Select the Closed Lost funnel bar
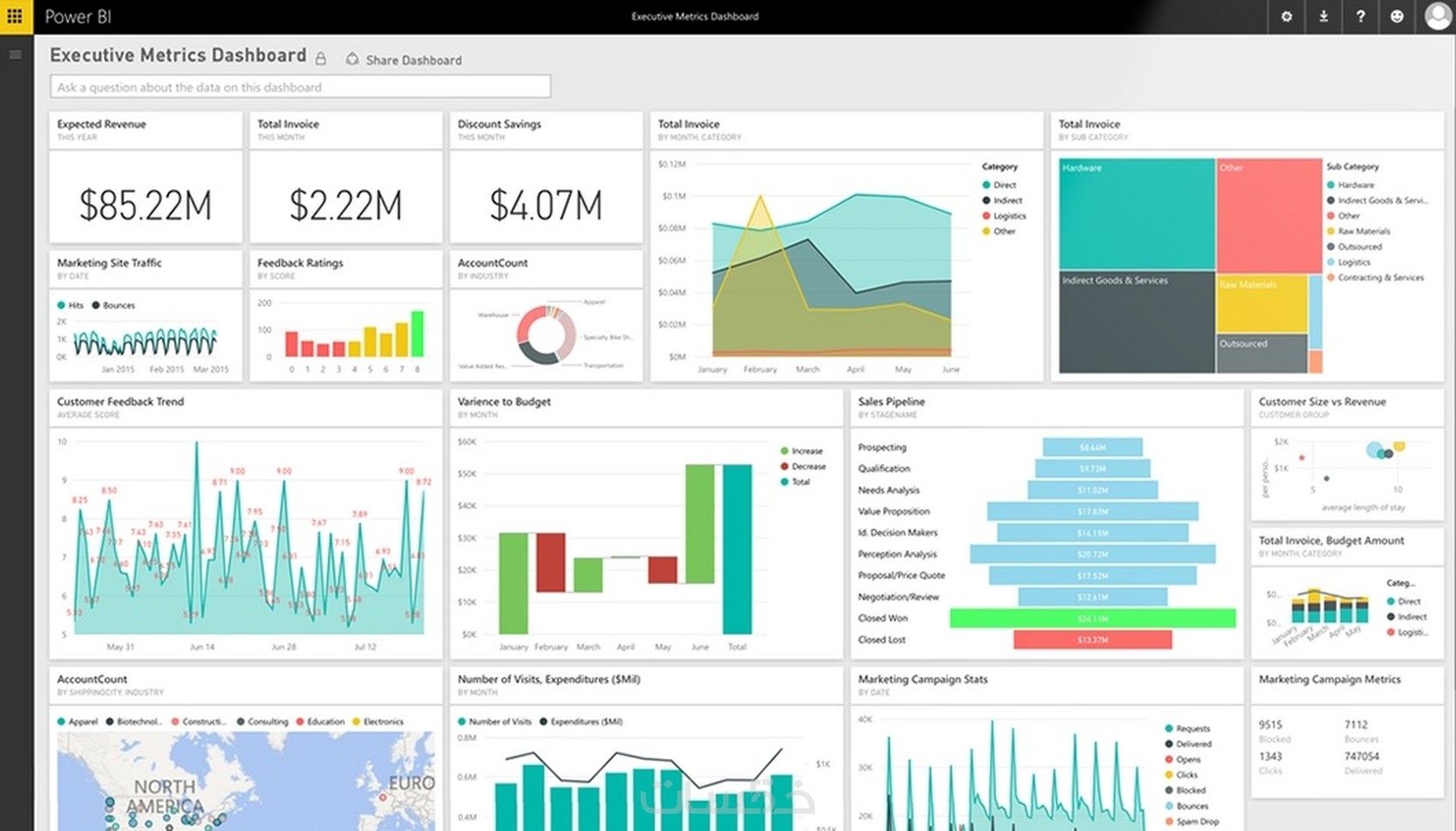1456x831 pixels. (1093, 639)
